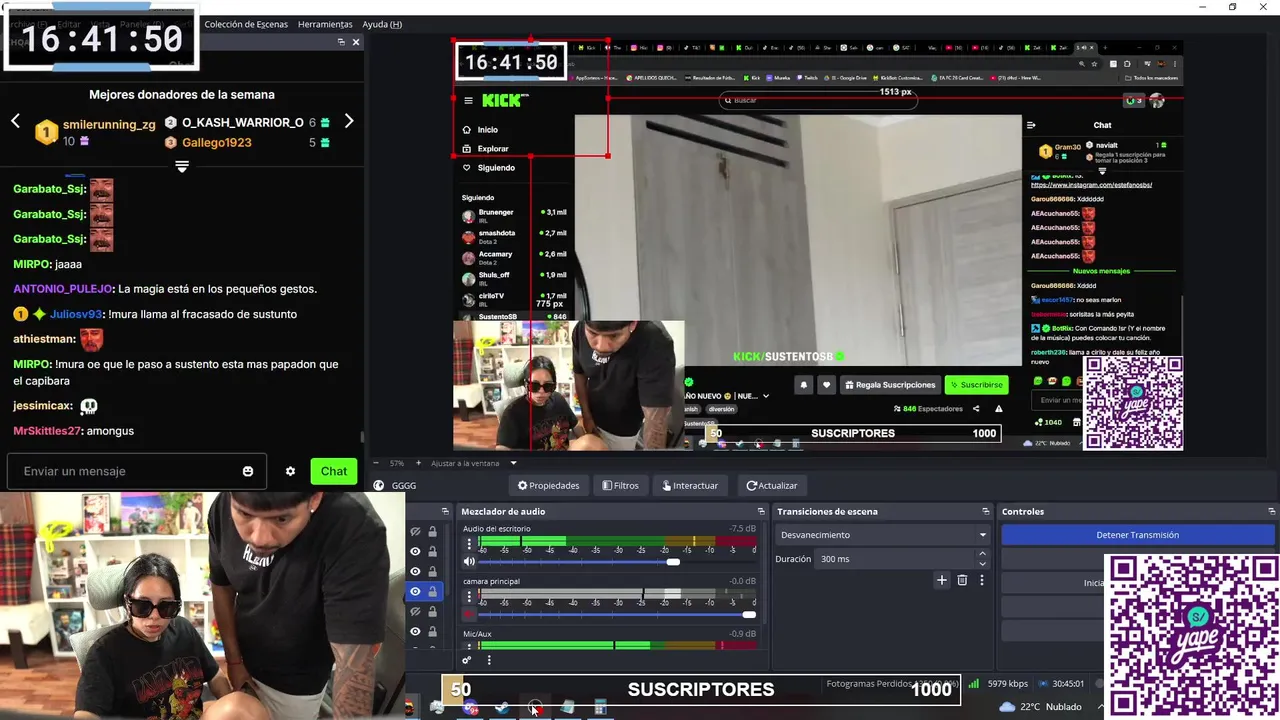Open Filtros for the selected source
1280x720 pixels.
(621, 485)
